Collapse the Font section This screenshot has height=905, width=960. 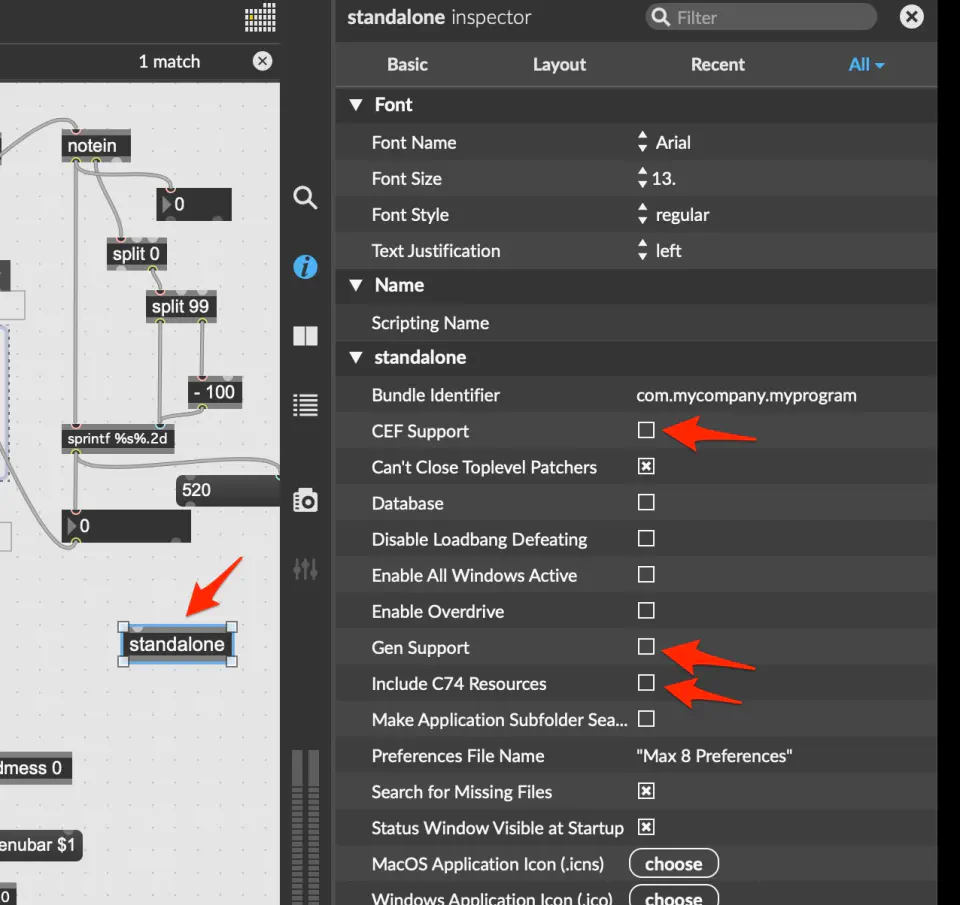pos(354,105)
